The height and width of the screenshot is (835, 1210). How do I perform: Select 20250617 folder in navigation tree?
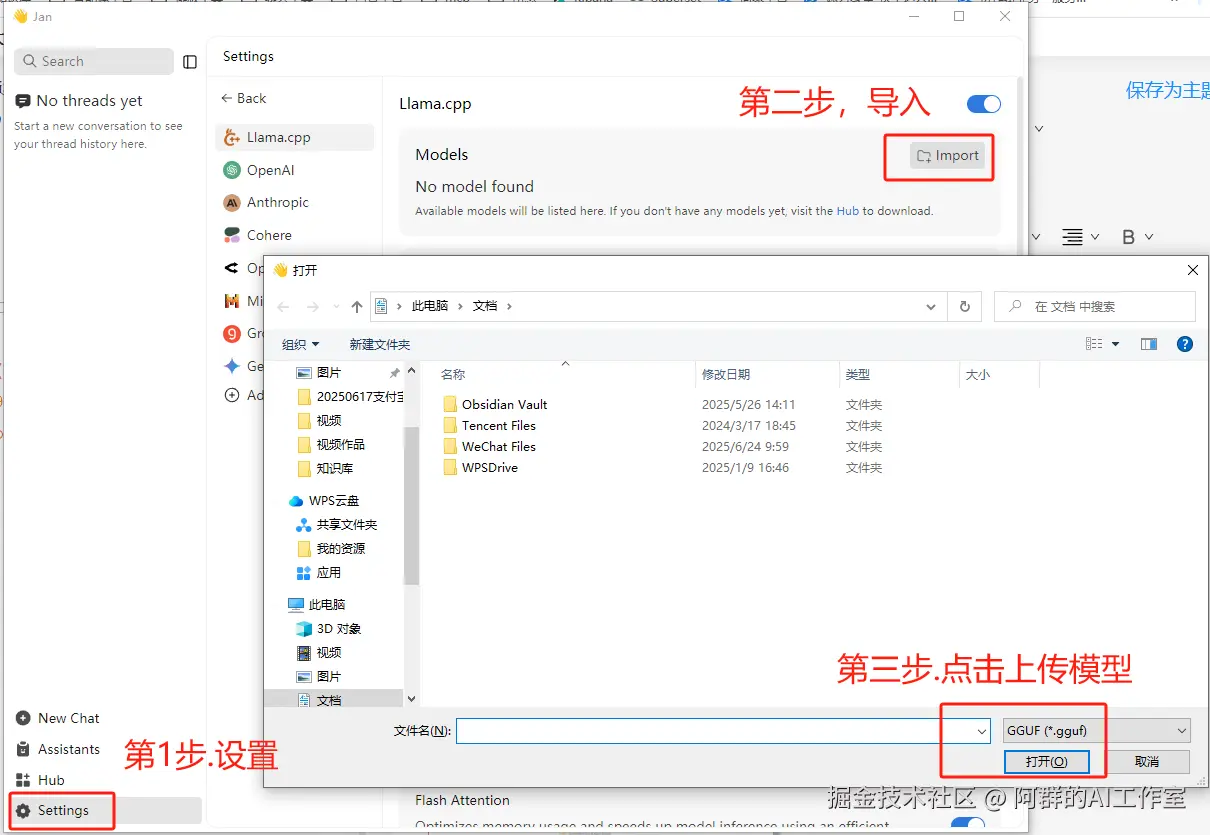(x=350, y=396)
